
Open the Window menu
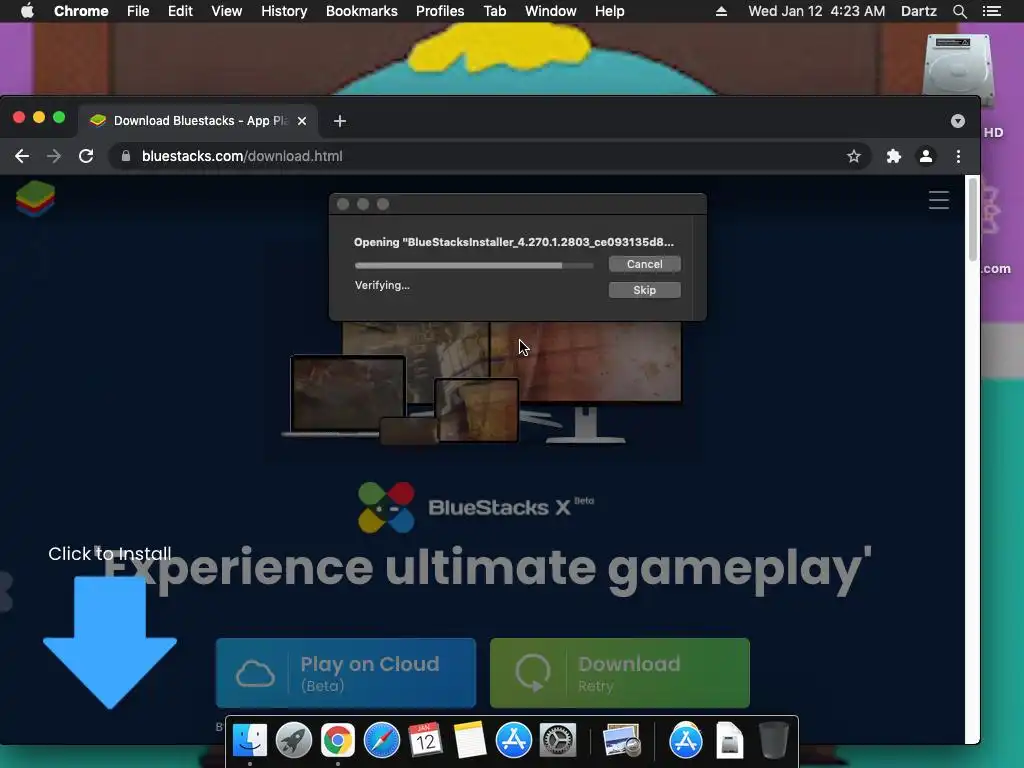551,11
